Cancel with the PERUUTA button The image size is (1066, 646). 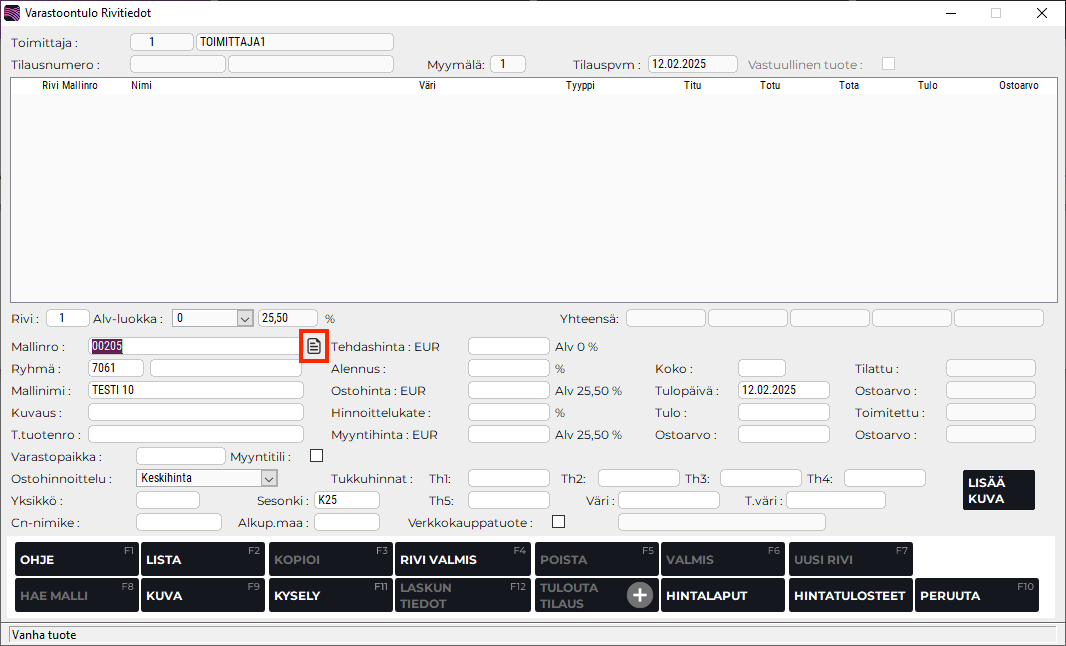point(977,595)
